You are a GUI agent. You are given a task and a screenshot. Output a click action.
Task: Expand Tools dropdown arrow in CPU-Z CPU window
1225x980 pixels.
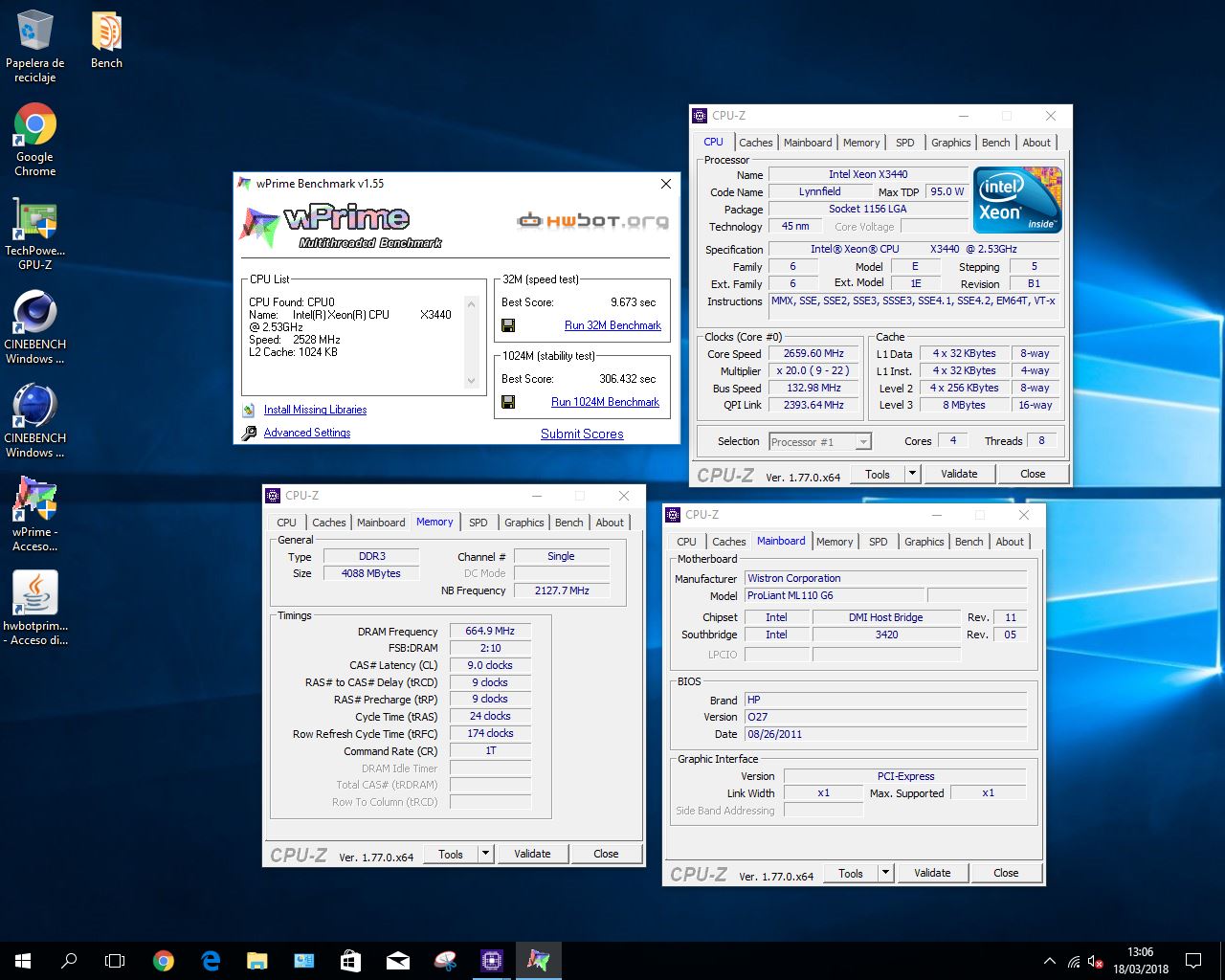coord(912,474)
